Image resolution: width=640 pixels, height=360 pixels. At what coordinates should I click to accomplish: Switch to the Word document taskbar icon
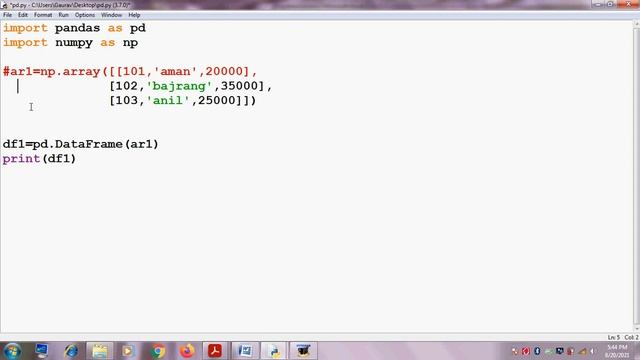coord(245,351)
